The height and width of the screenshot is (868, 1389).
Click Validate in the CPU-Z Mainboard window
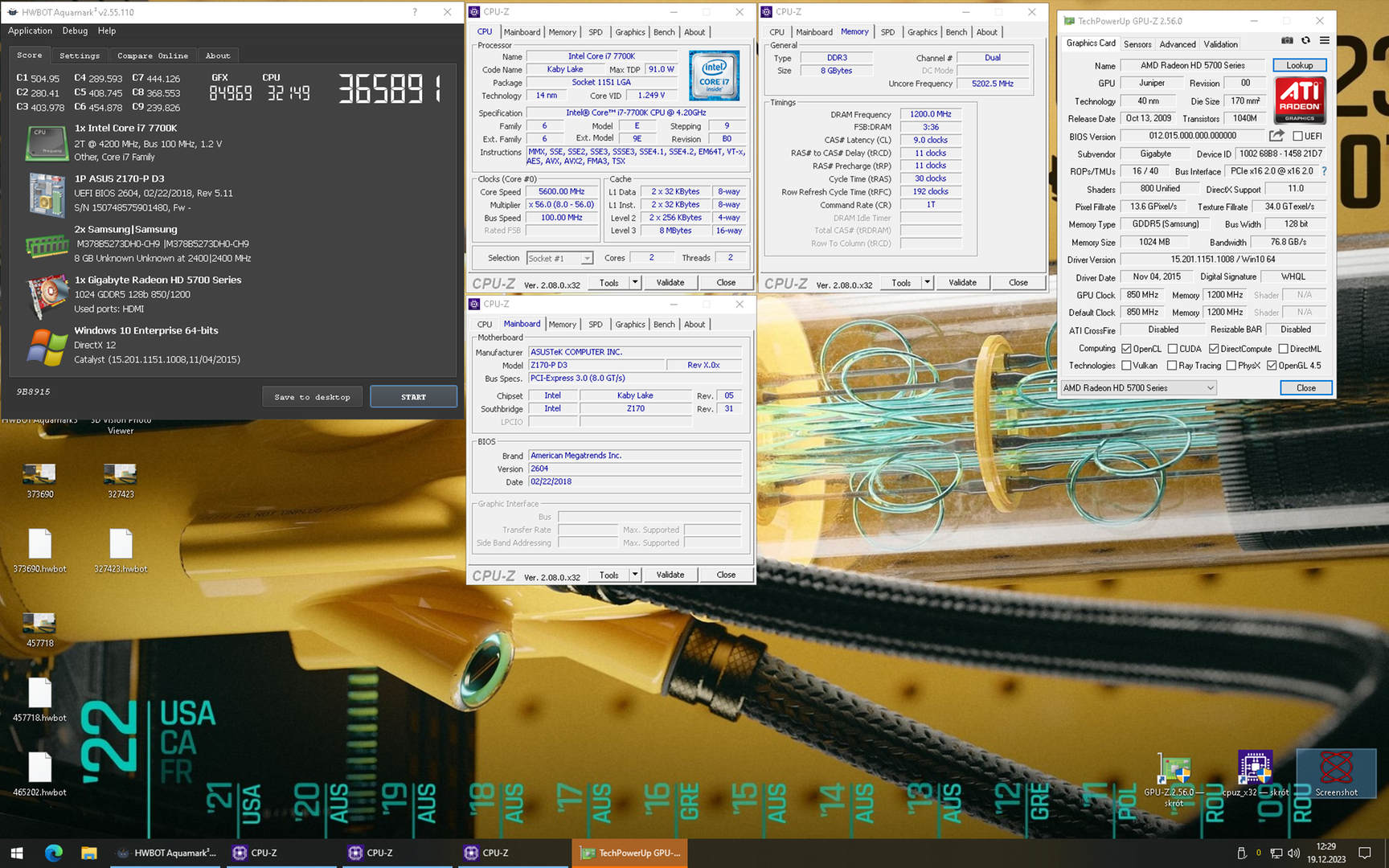click(x=670, y=575)
